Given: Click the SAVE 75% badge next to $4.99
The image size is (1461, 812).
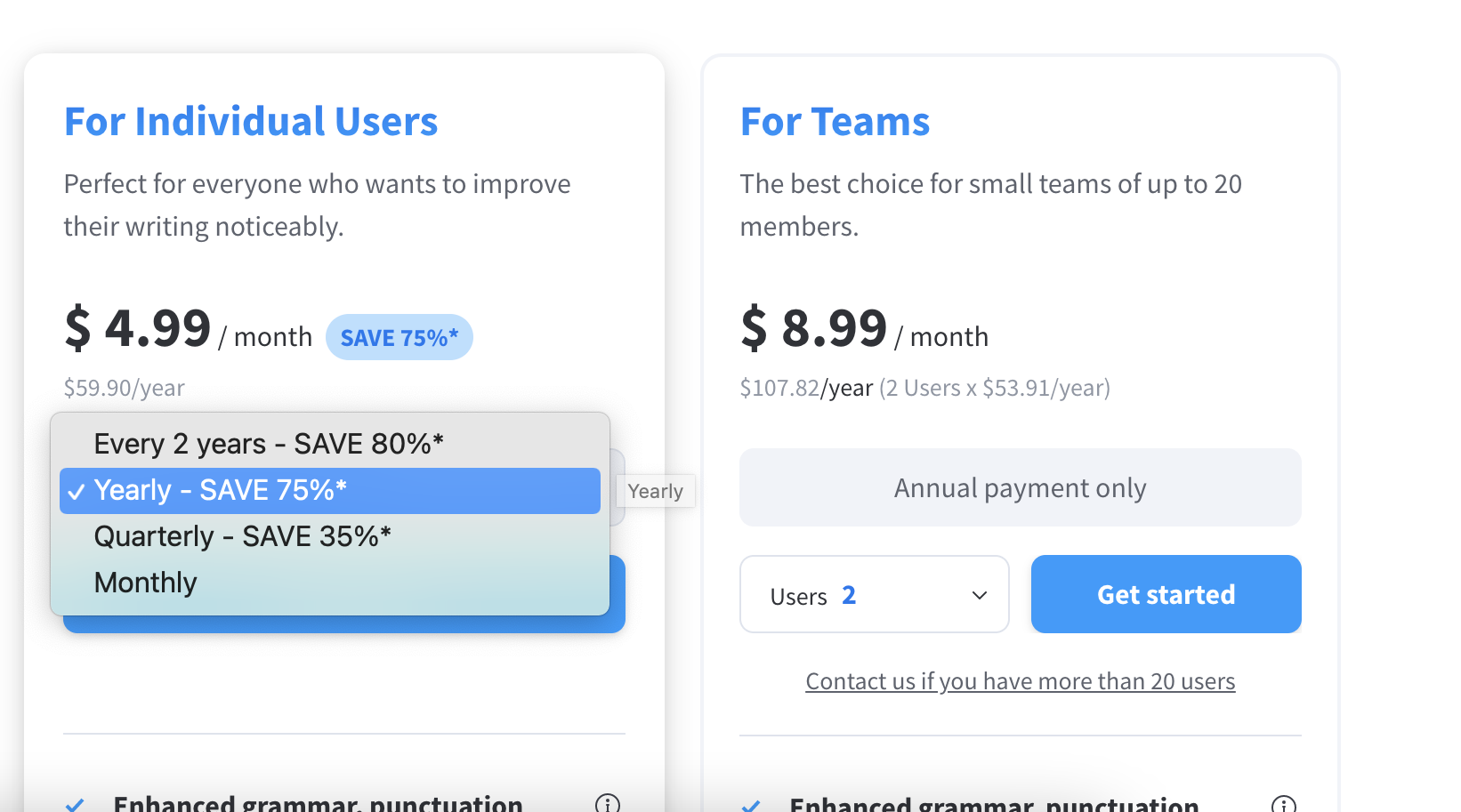Looking at the screenshot, I should pos(400,336).
